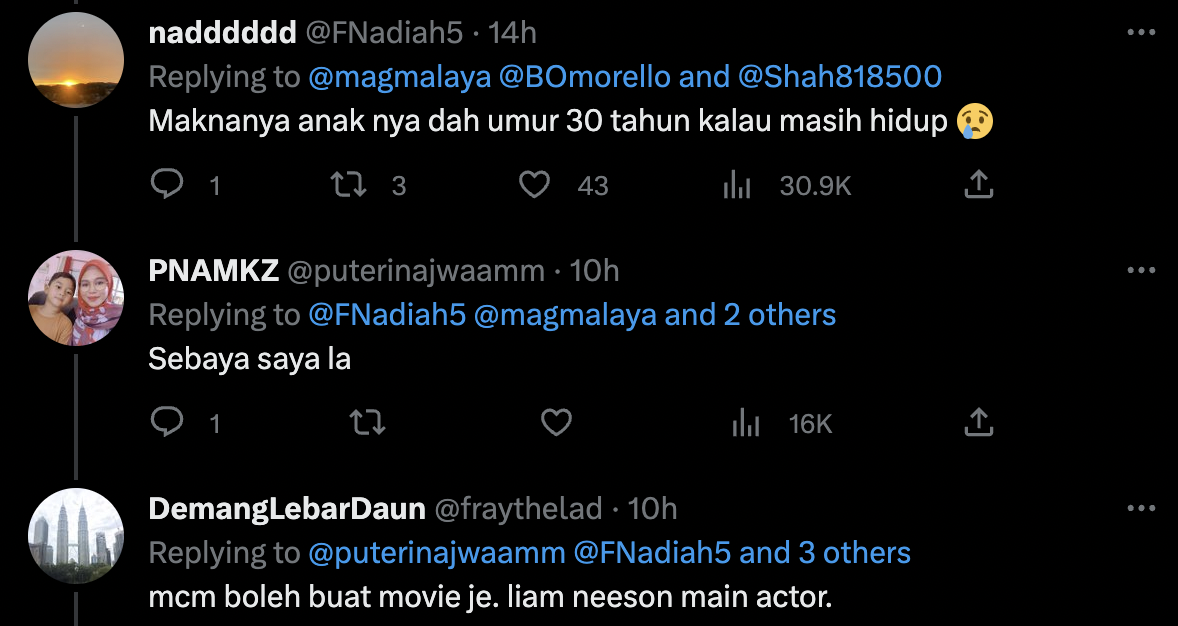Open more options for PNAMKZ's tweet
The image size is (1178, 626).
pos(1141,270)
